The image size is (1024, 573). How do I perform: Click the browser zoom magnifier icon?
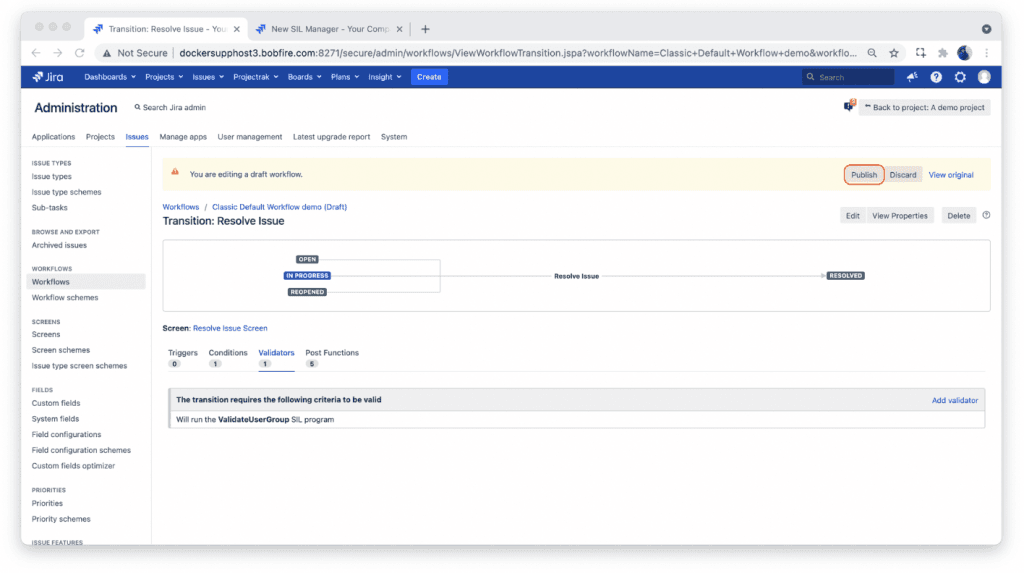pyautogui.click(x=872, y=53)
